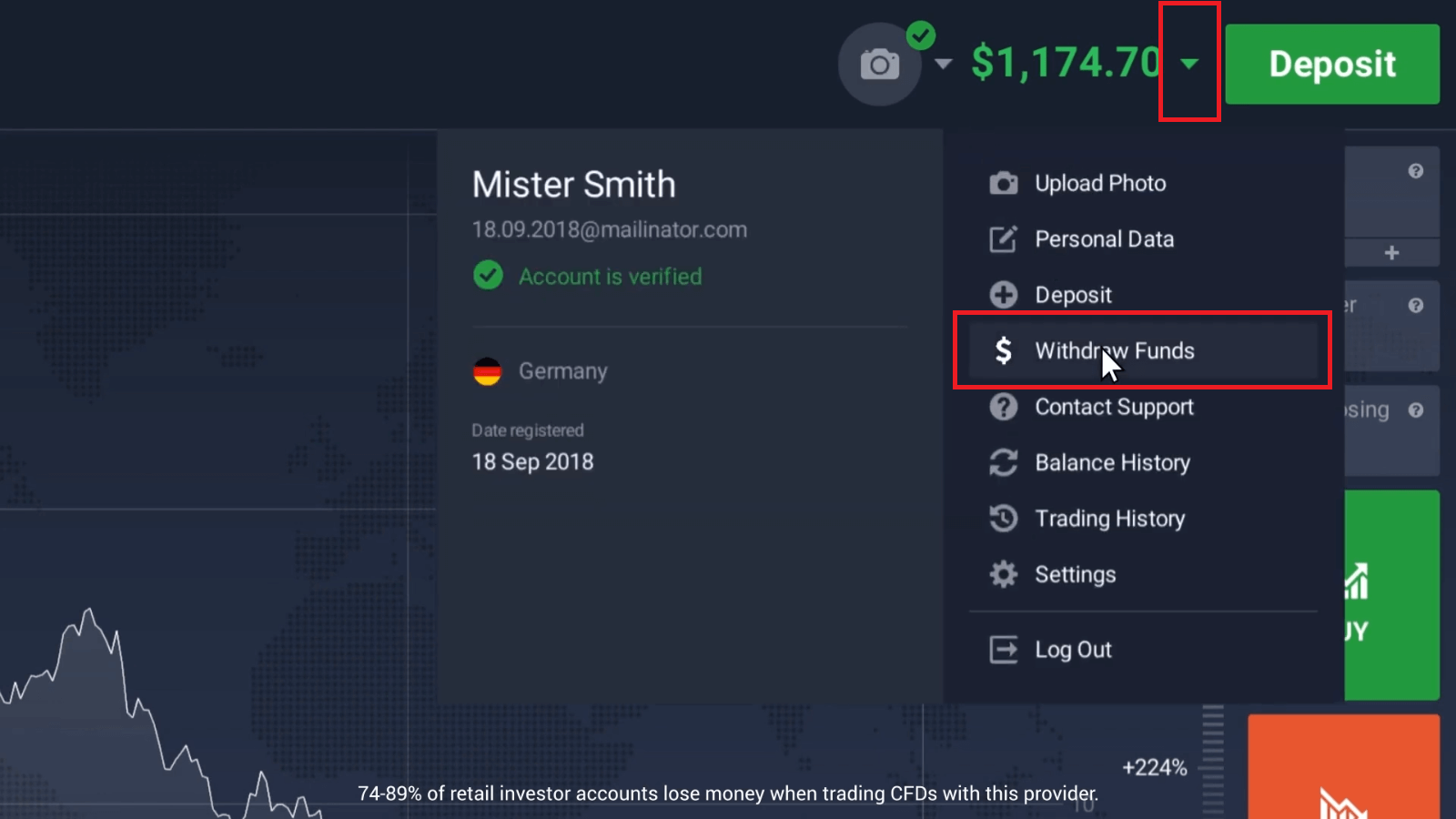Click the Personal Data edit icon

coord(1003,239)
